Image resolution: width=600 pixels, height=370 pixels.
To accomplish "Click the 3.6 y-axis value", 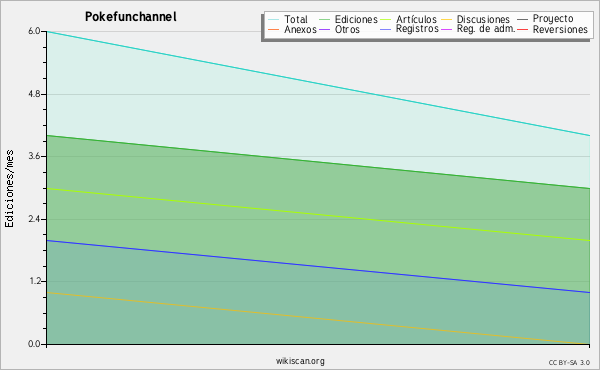I will (34, 156).
